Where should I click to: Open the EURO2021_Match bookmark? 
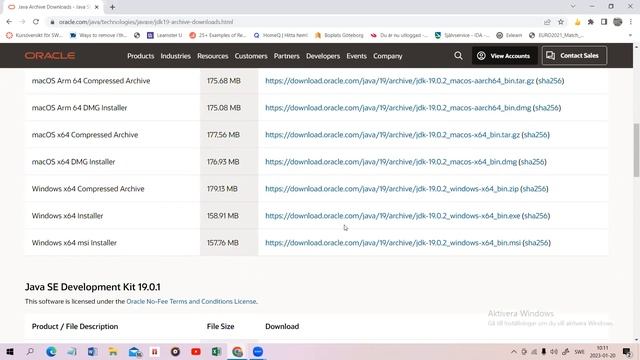tap(556, 36)
